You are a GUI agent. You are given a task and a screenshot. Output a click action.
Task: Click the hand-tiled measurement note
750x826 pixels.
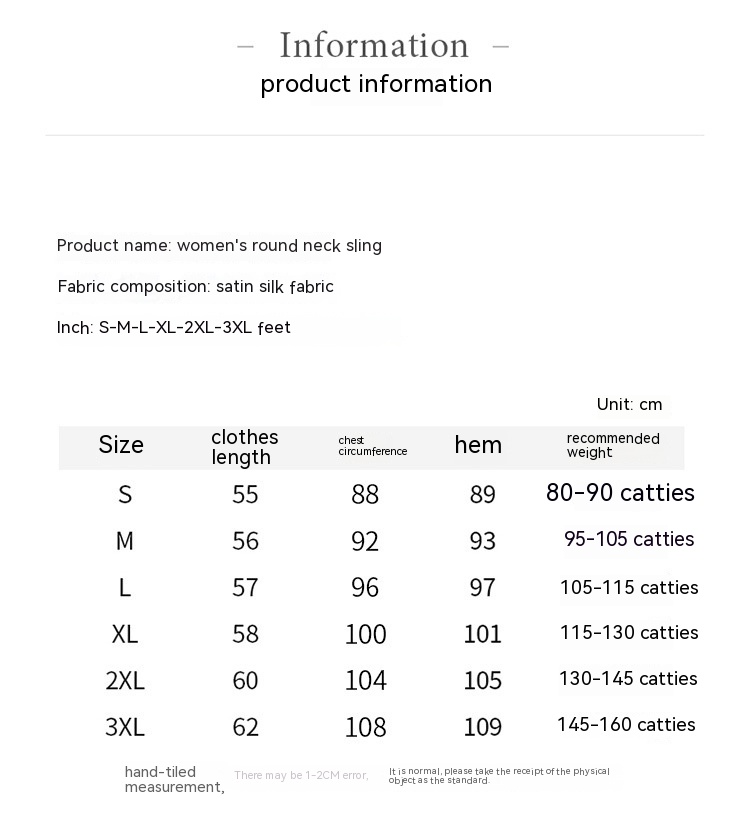pos(174,779)
